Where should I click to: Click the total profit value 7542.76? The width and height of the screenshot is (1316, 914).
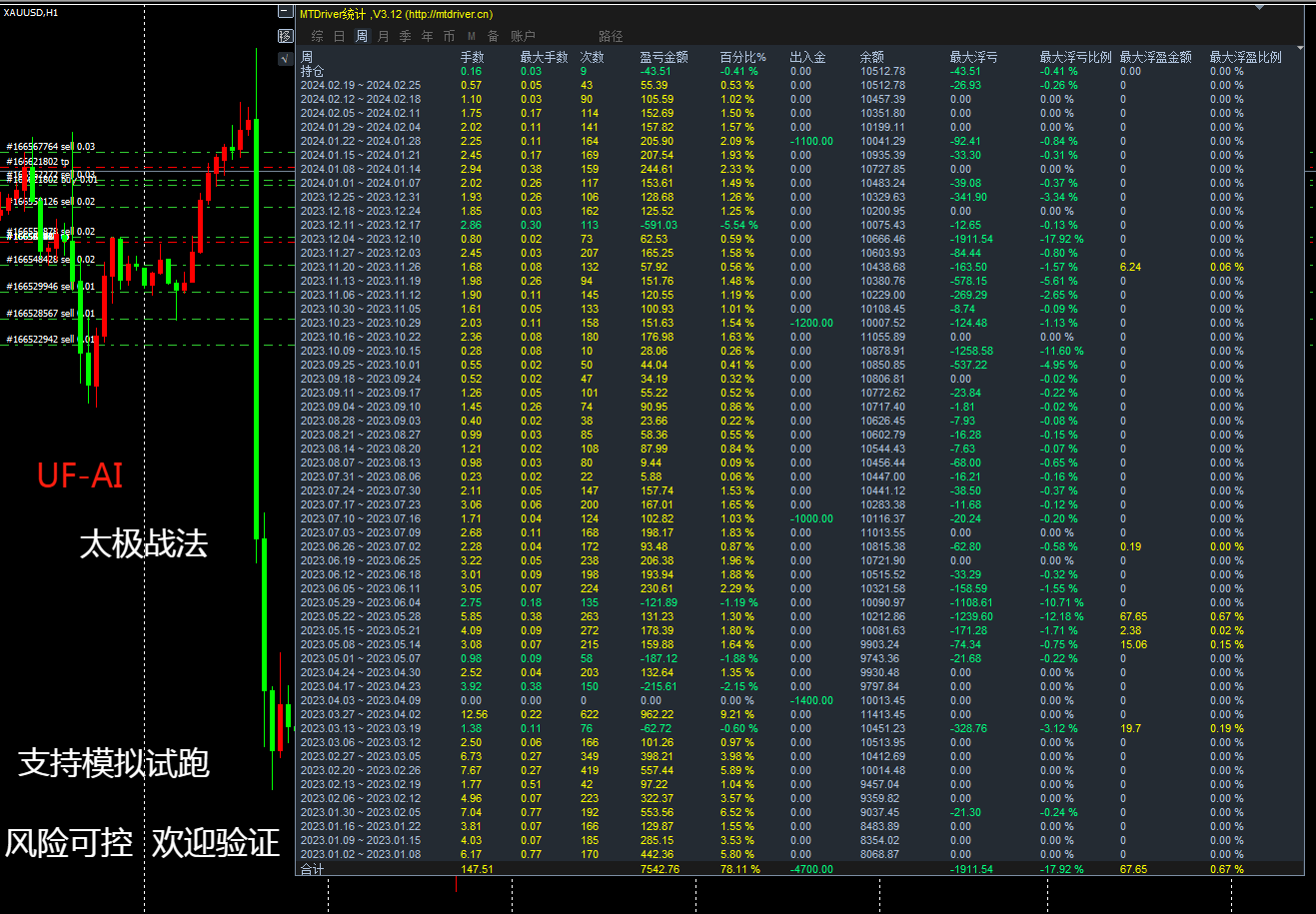coord(659,869)
